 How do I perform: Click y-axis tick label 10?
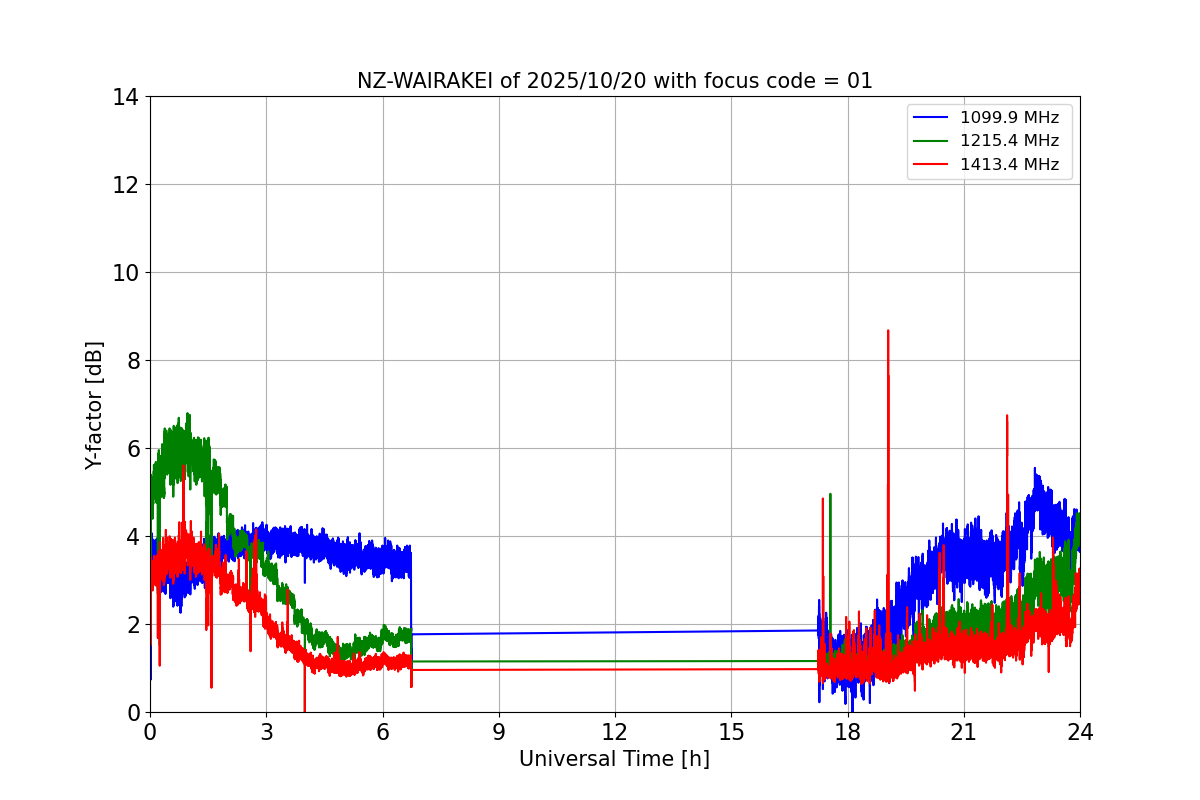coord(125,273)
